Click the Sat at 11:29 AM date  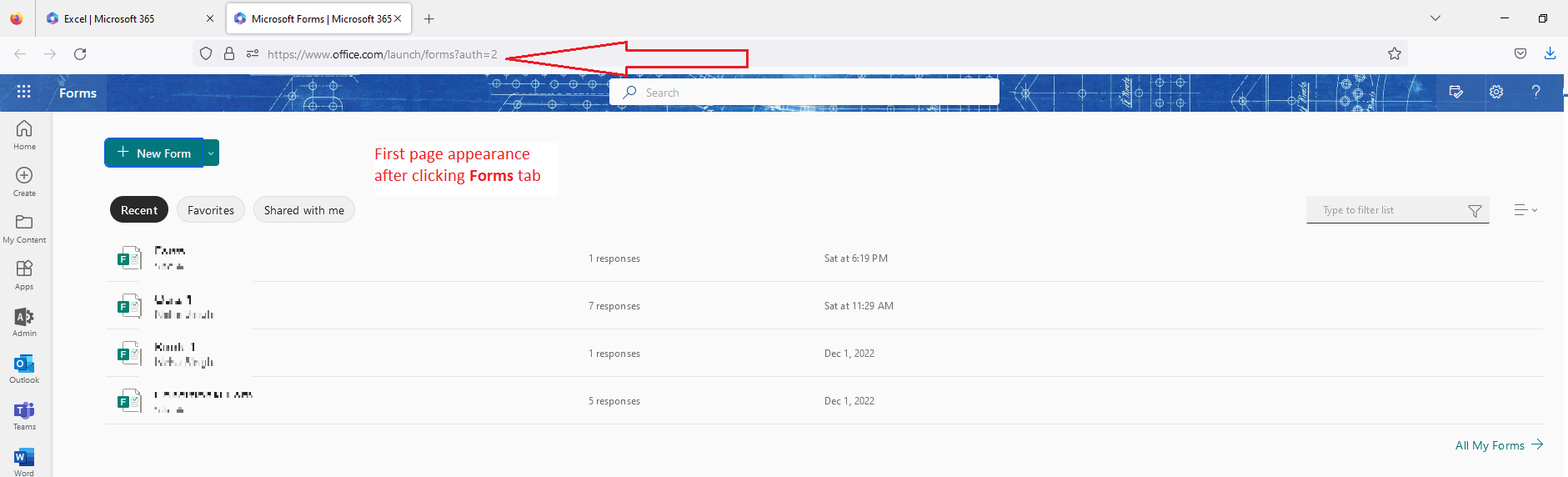[859, 306]
